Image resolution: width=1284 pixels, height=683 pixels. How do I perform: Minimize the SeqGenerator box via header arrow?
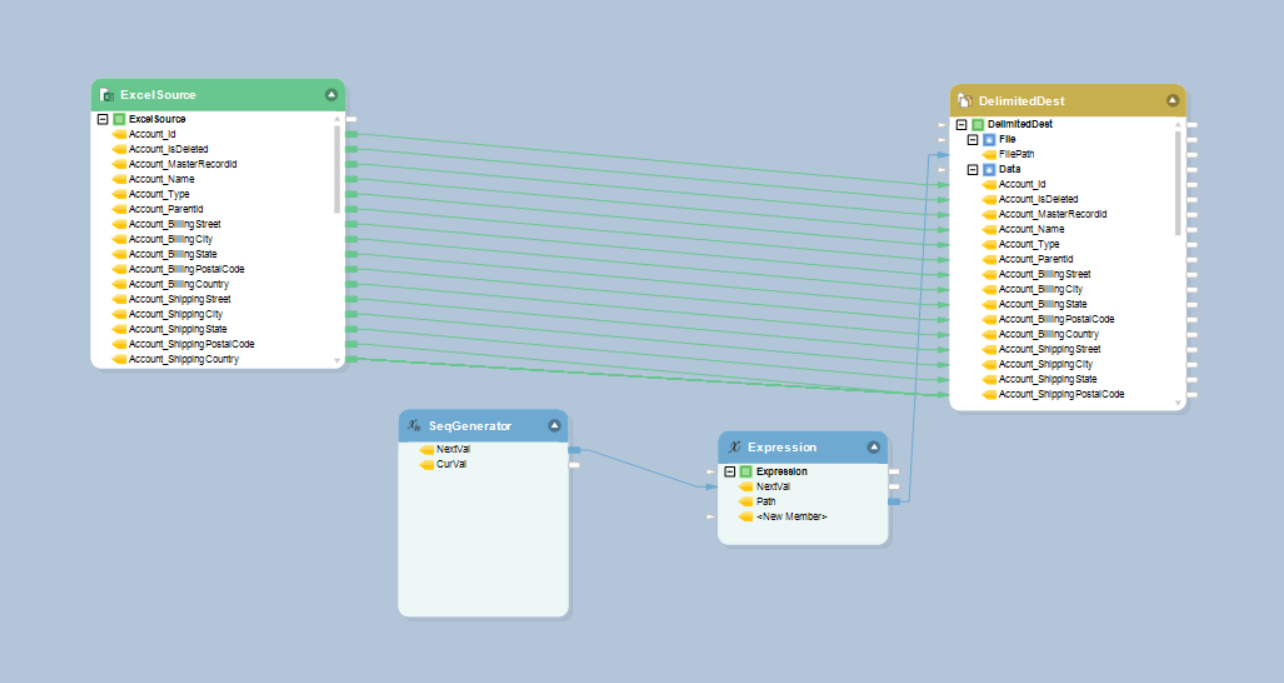point(554,426)
